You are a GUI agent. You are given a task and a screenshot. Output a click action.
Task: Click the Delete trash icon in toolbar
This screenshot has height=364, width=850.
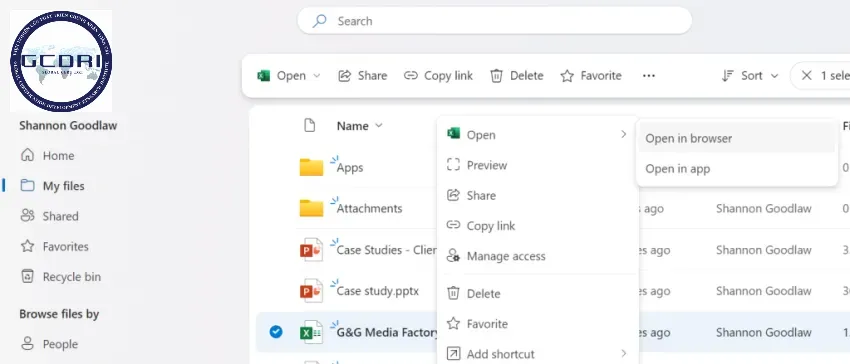tap(496, 76)
